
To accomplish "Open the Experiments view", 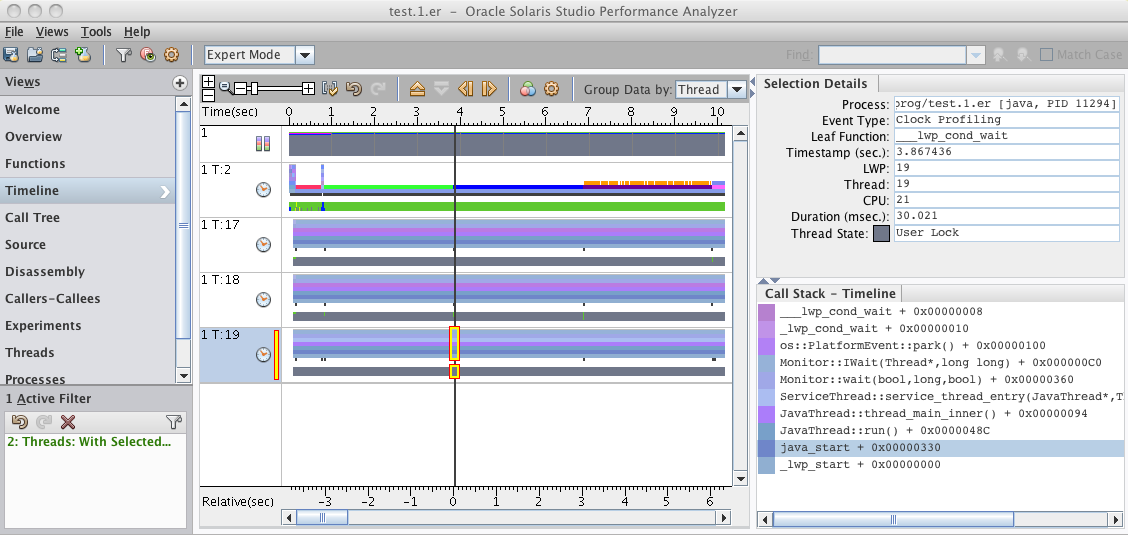I will click(43, 326).
